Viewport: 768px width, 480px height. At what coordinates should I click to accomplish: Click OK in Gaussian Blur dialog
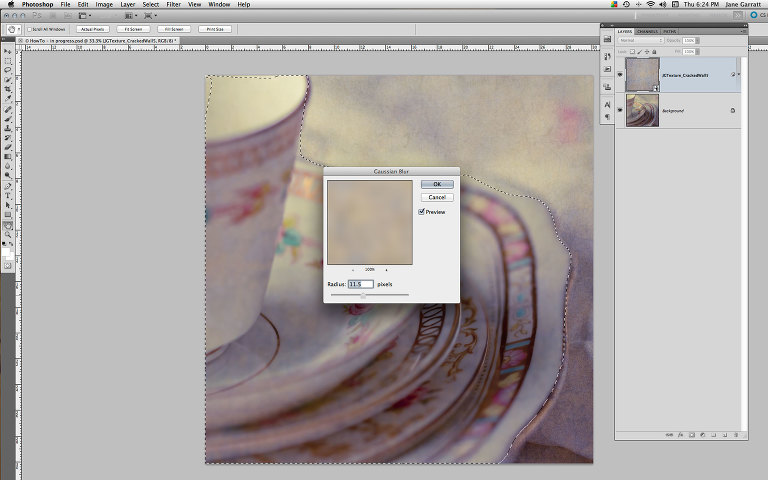point(437,184)
